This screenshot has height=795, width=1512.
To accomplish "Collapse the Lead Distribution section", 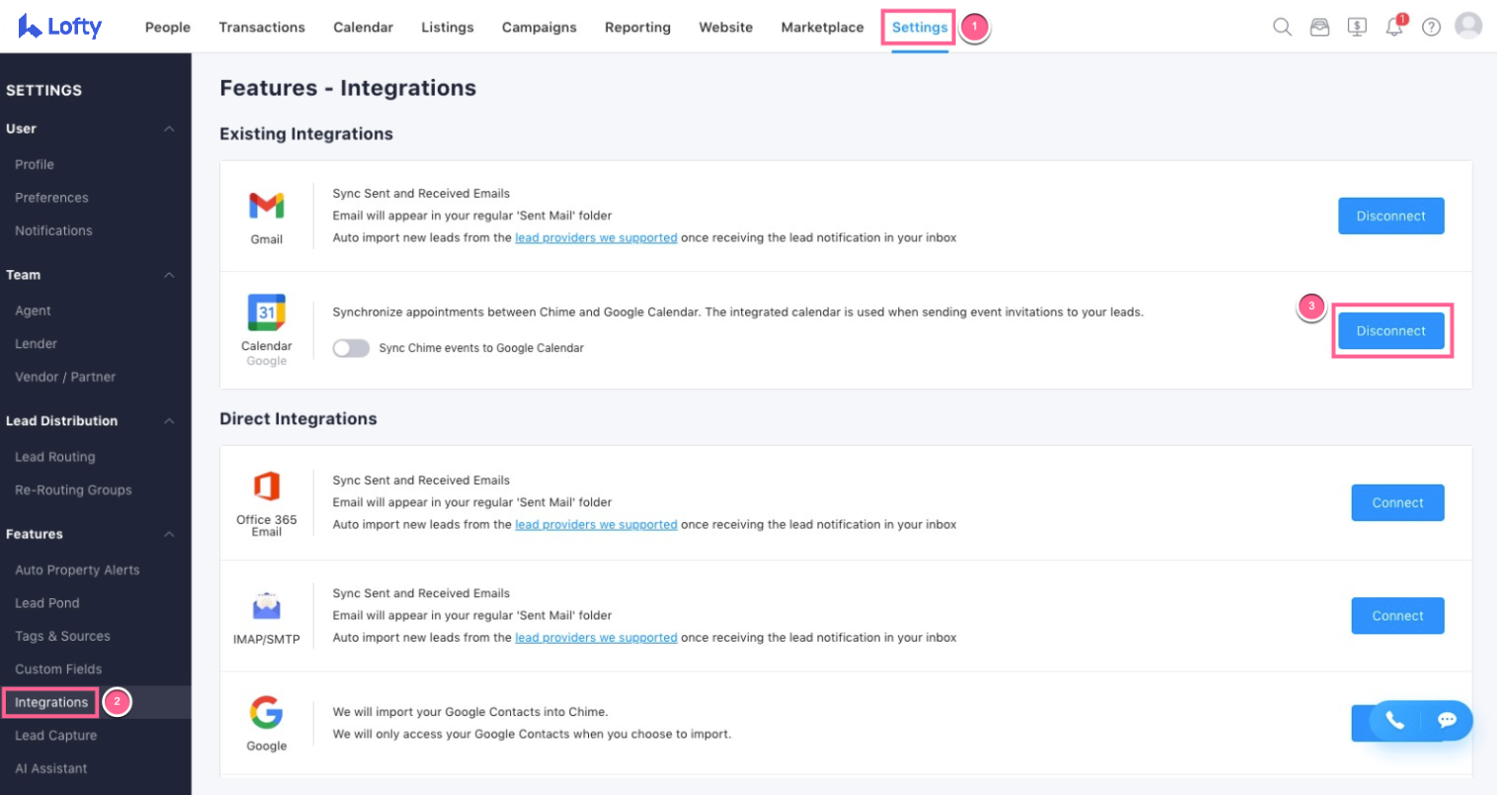I will tap(169, 421).
